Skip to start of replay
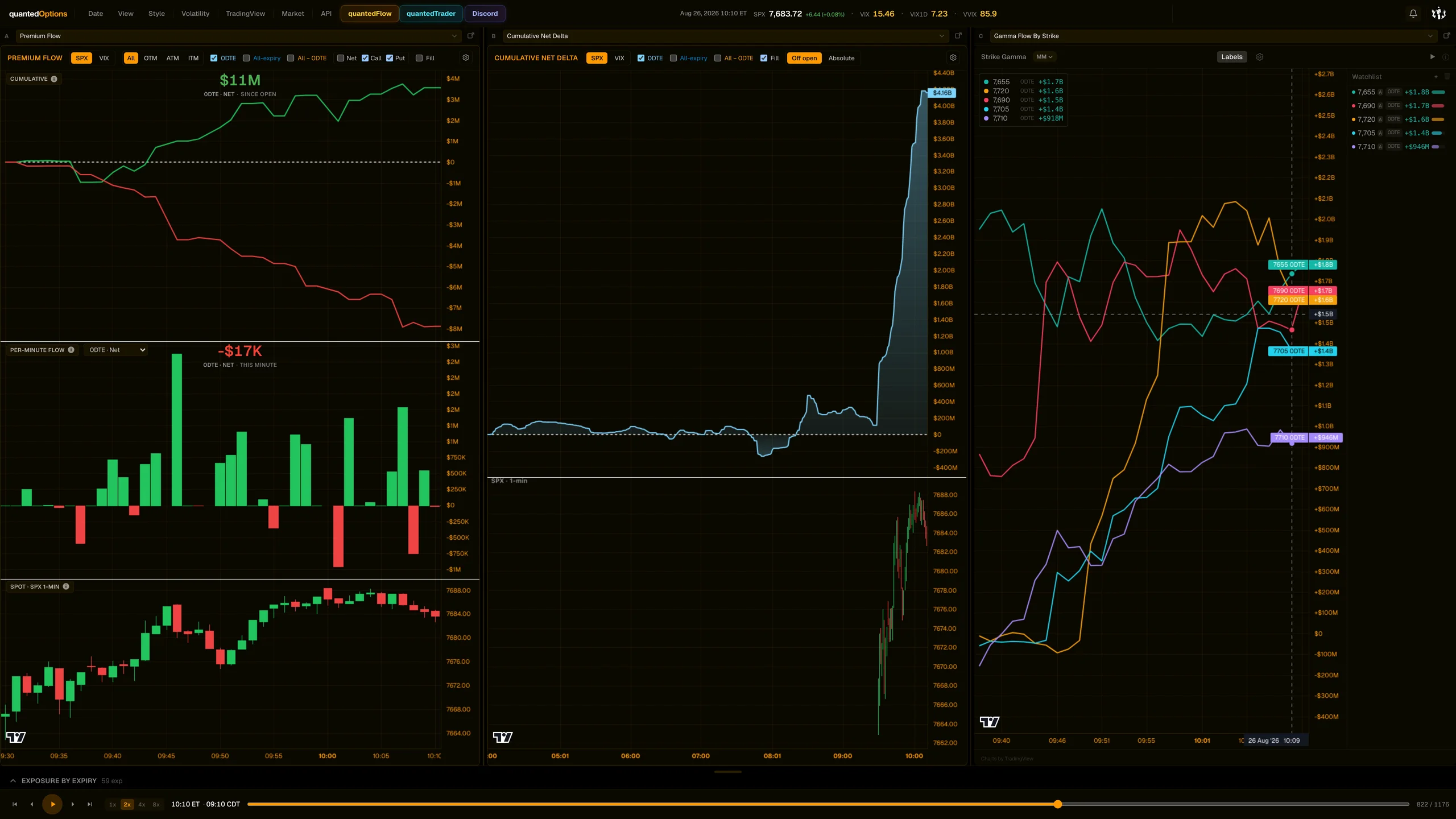 (15, 804)
